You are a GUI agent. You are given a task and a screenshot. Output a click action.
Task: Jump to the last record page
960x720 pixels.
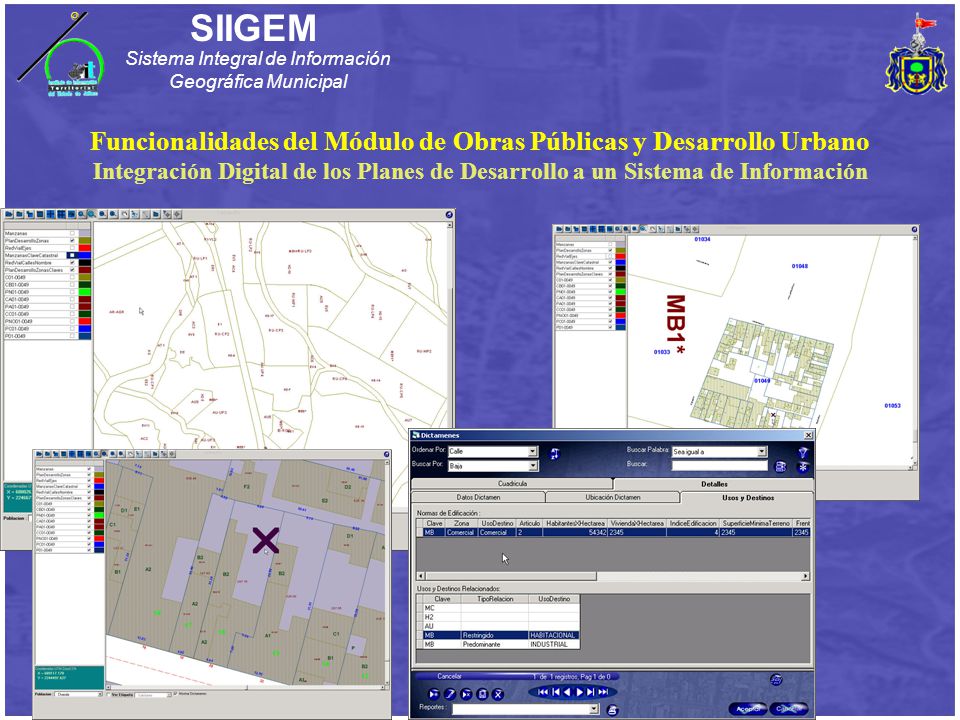[603, 692]
